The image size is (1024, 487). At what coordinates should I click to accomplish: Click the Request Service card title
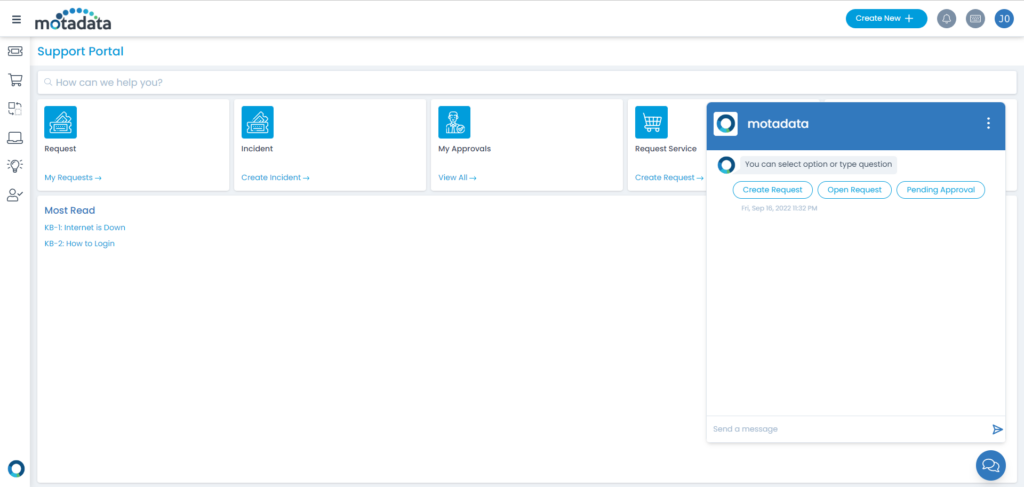pos(666,149)
